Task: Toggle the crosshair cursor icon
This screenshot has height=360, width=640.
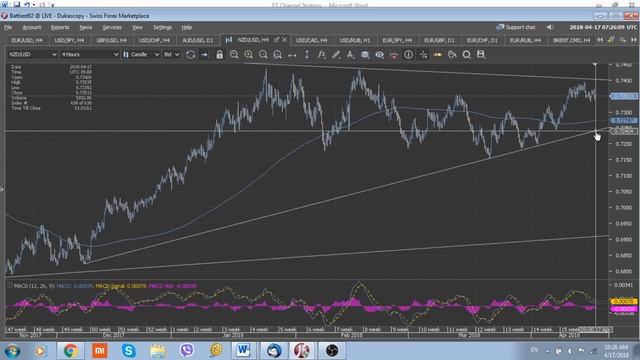Action: click(423, 54)
